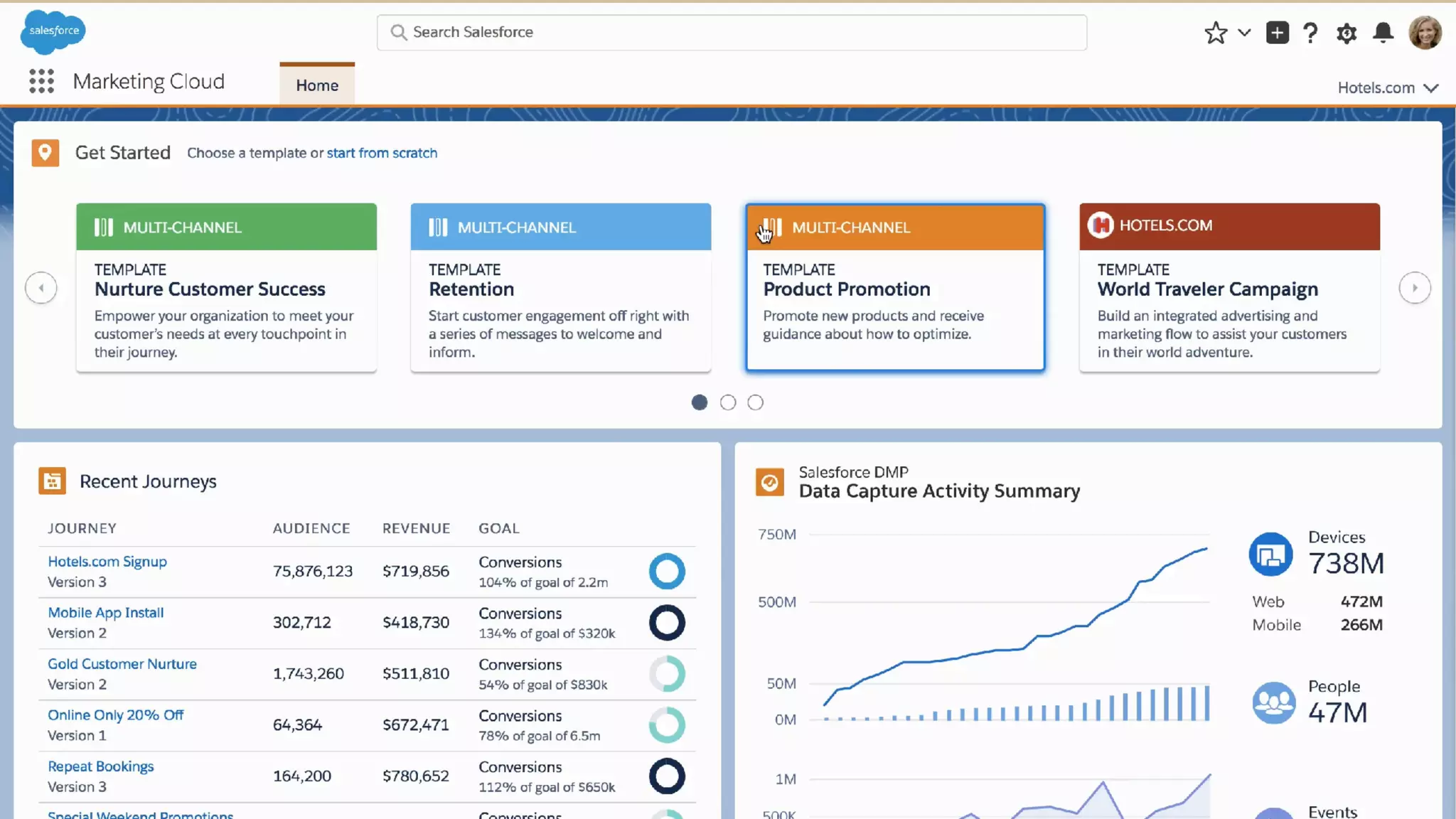Open the global actions plus icon
The image size is (1456, 819).
[x=1277, y=33]
